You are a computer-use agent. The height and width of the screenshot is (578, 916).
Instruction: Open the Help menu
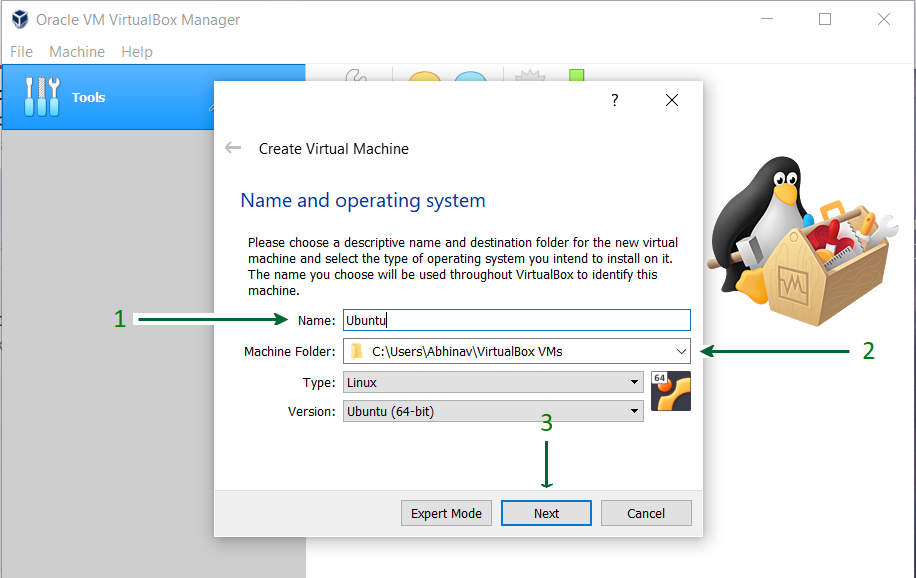(137, 52)
